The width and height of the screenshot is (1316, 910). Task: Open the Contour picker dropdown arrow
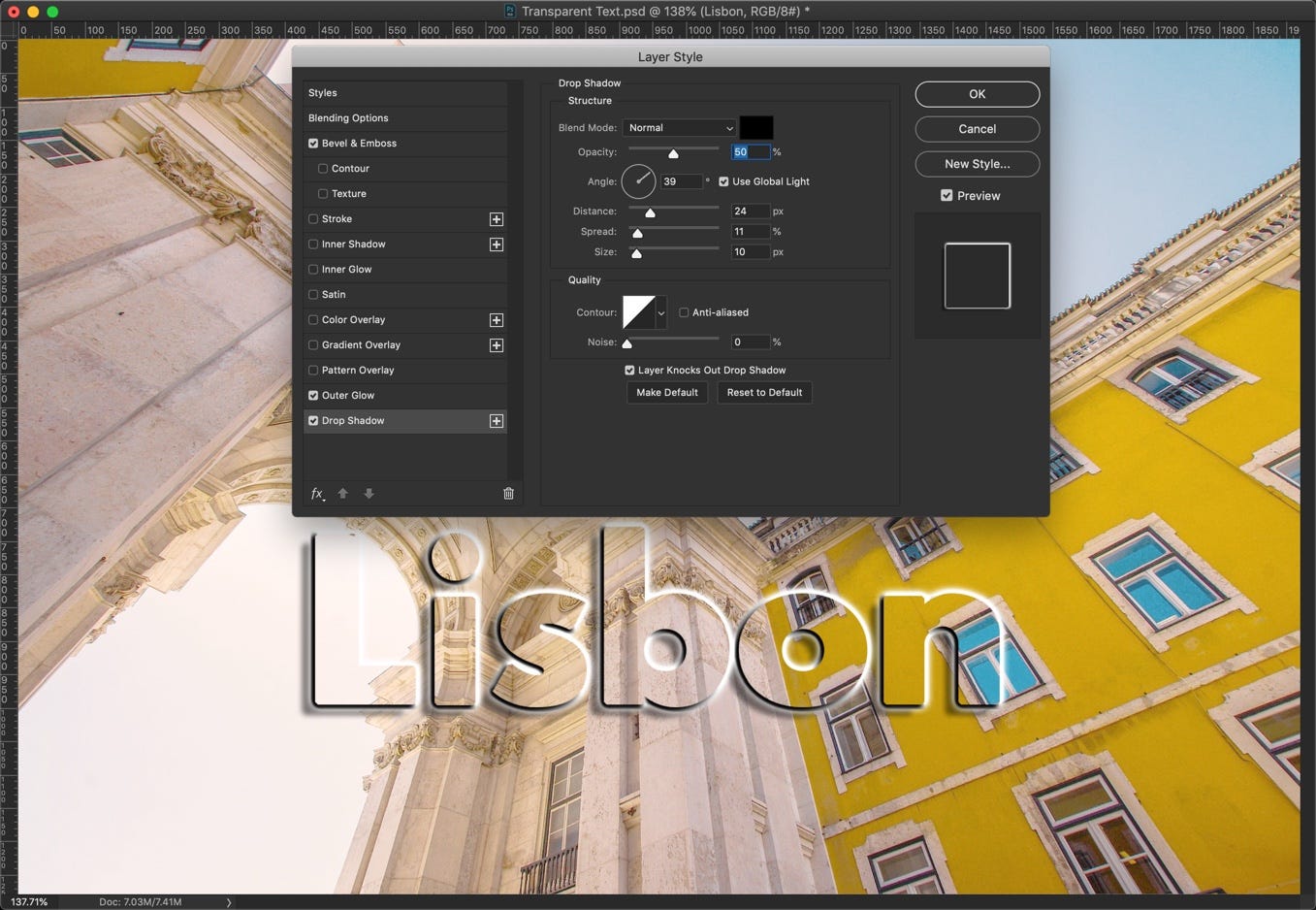[661, 313]
